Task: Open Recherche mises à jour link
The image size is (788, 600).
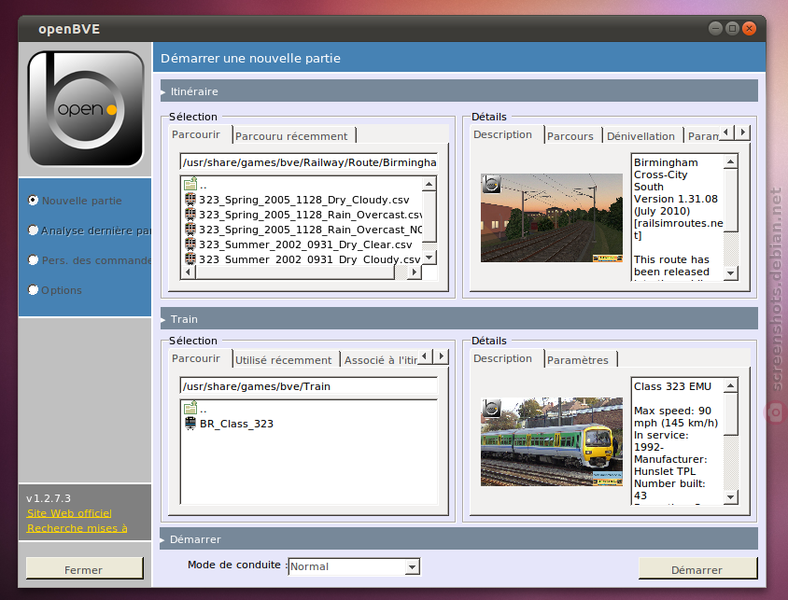Action: coord(77,528)
